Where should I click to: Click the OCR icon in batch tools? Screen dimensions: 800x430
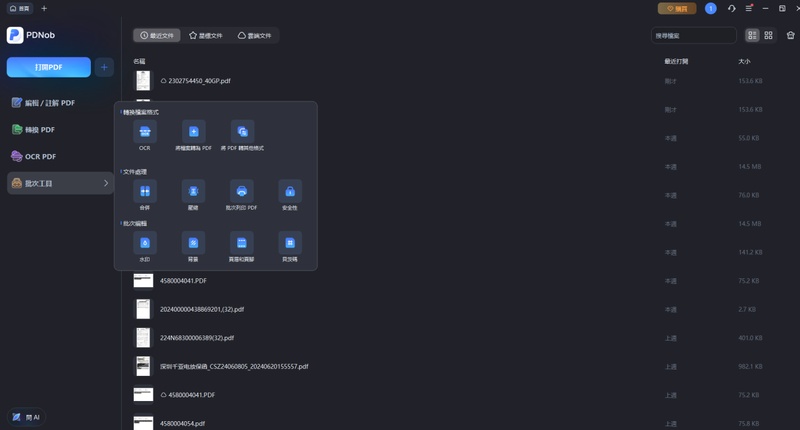(x=145, y=131)
